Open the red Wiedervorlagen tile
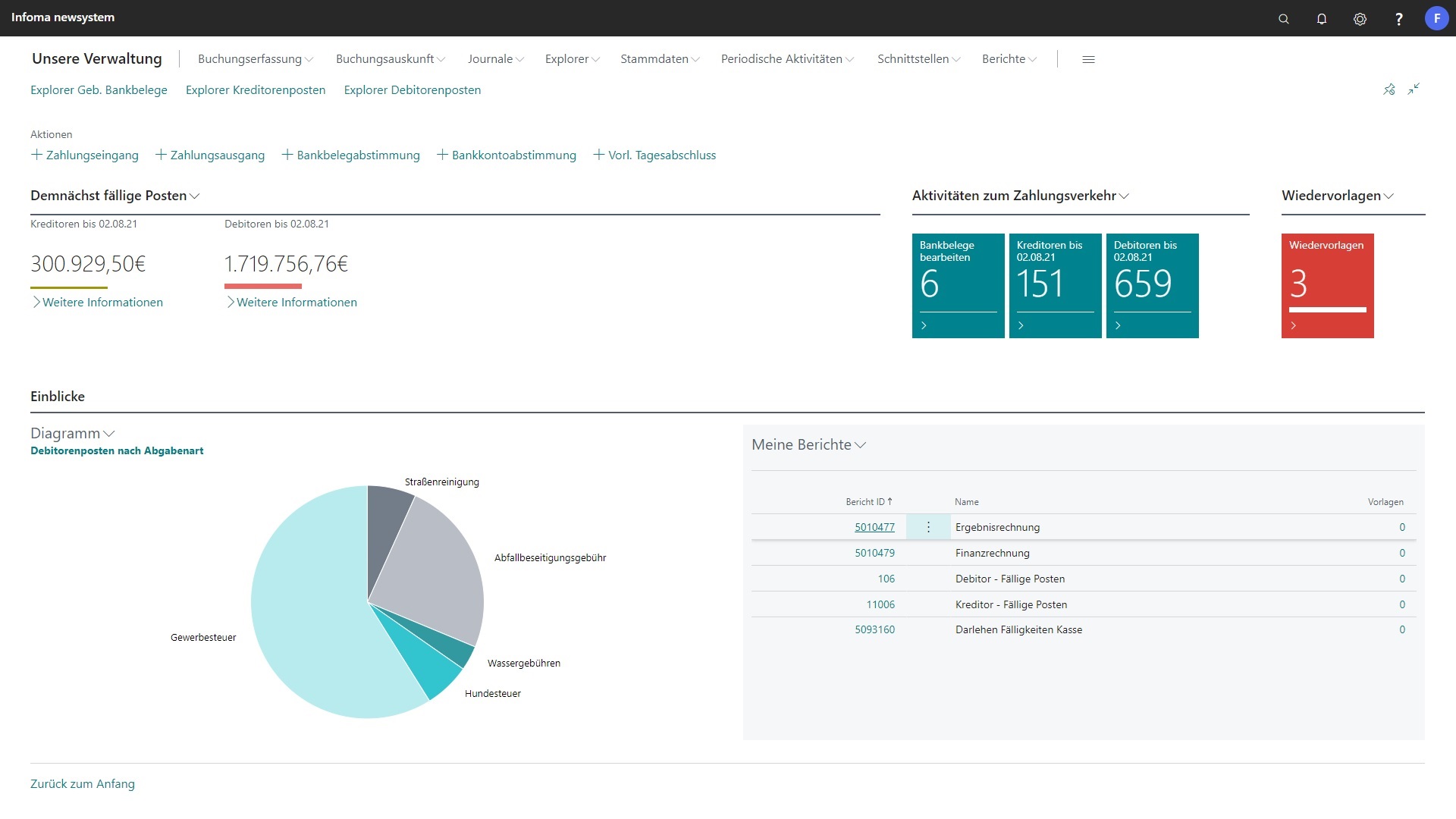Viewport: 1456px width, 819px height. pos(1327,285)
